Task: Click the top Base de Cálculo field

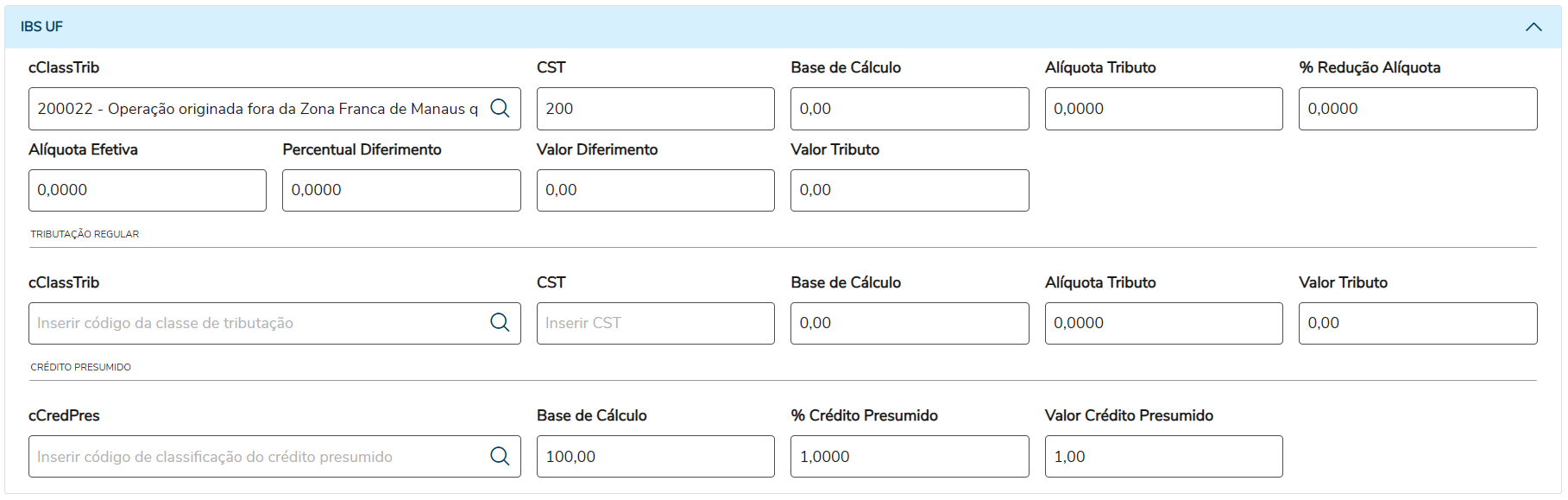Action: [909, 109]
